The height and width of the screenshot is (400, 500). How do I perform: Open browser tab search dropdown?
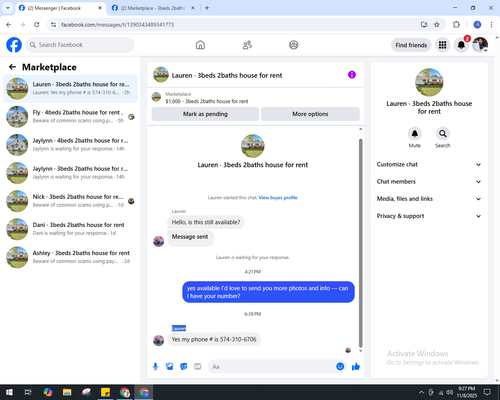(8, 8)
